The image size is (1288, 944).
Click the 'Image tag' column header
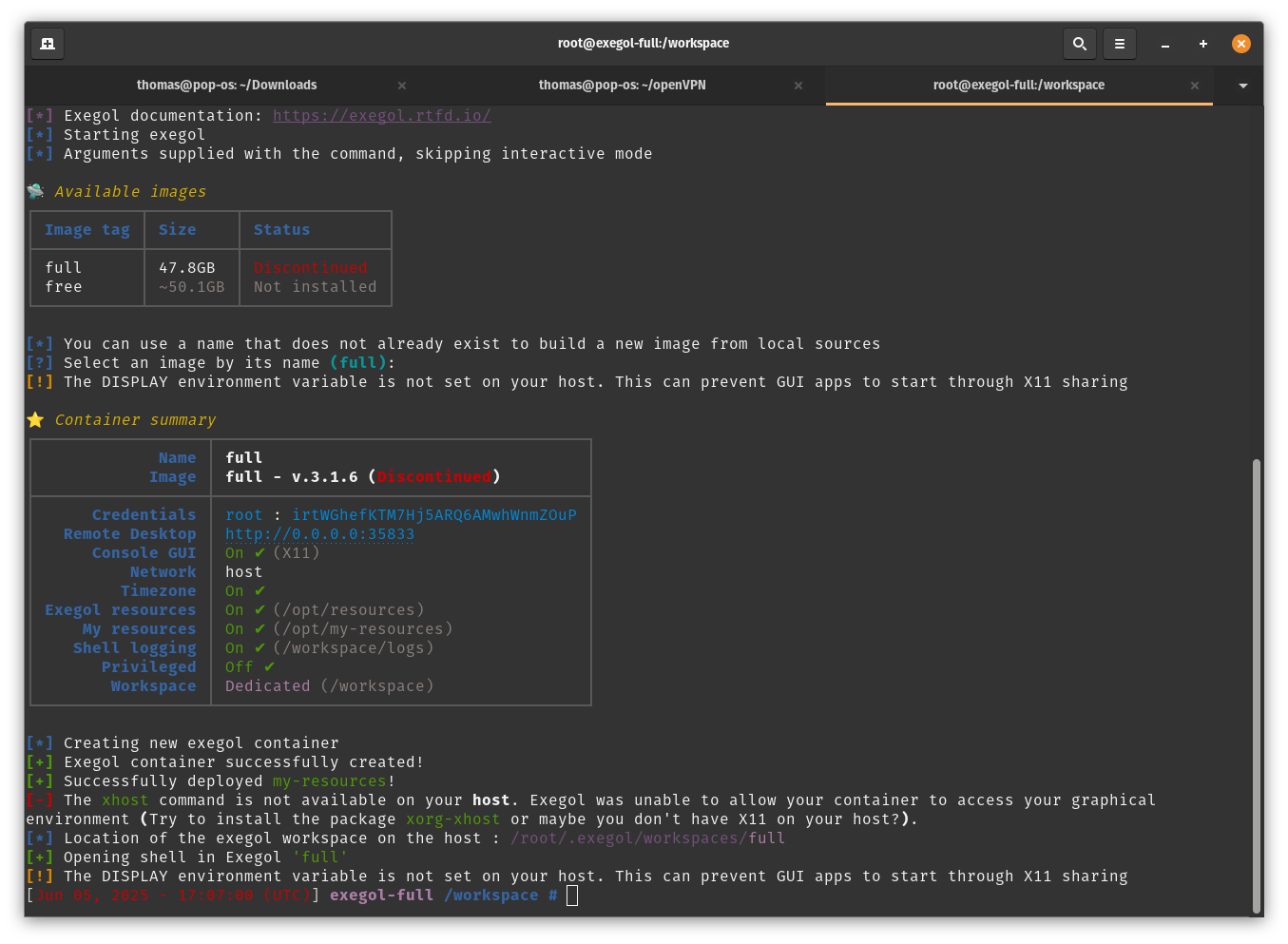click(87, 230)
